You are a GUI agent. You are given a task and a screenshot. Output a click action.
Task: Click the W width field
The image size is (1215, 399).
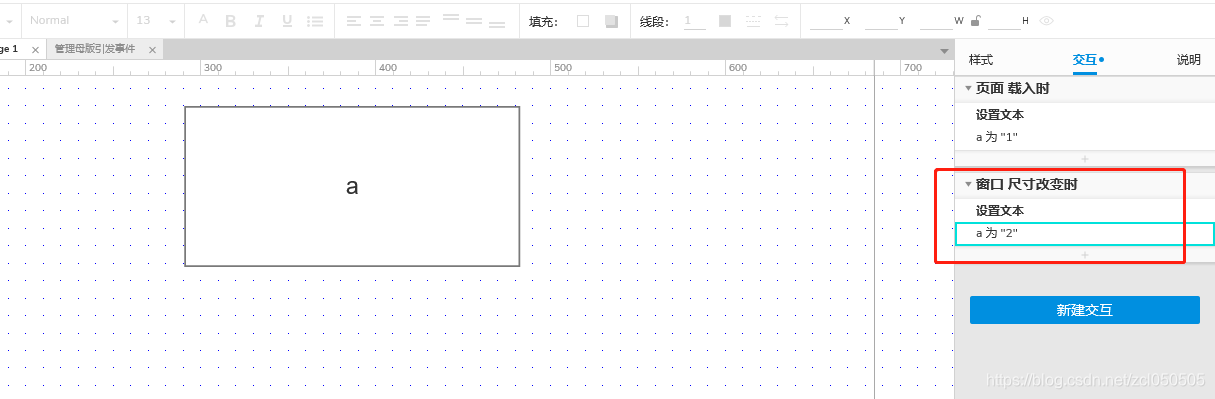(936, 20)
